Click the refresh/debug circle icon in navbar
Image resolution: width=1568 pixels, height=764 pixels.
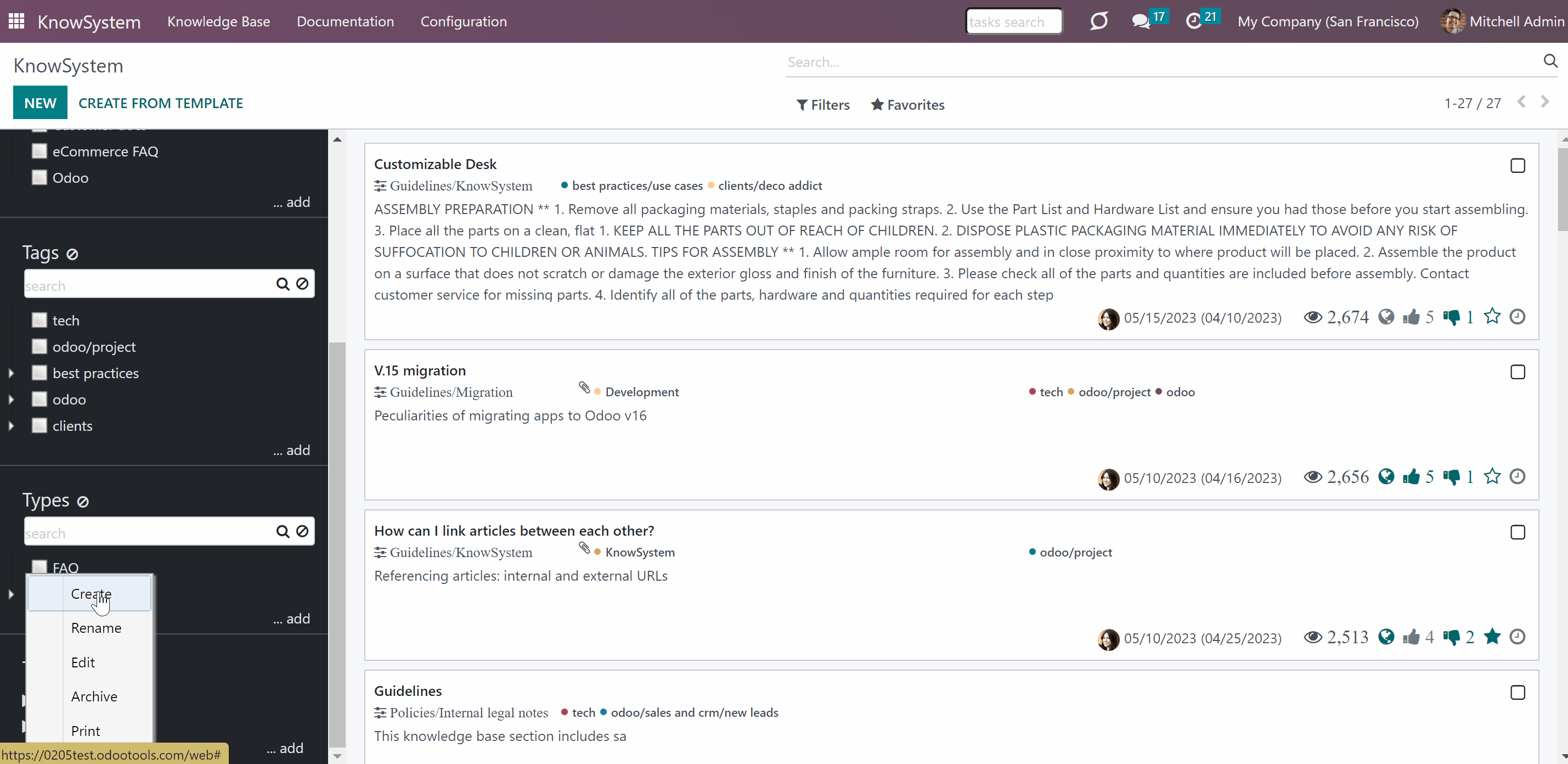[1099, 21]
